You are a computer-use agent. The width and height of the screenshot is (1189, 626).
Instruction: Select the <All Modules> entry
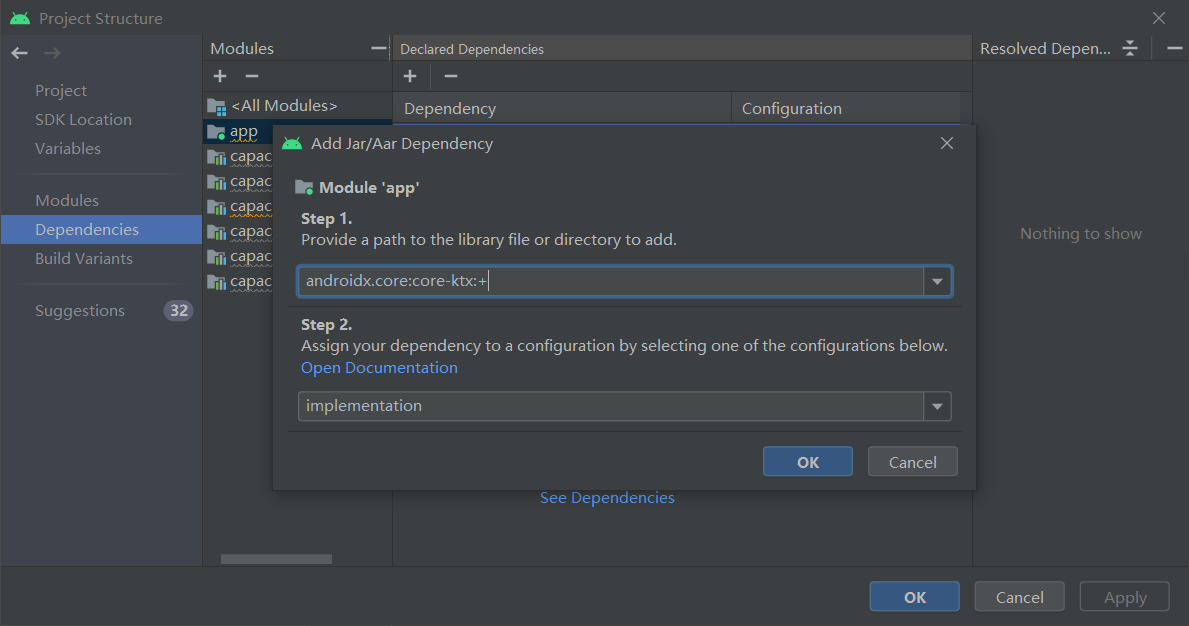(284, 106)
